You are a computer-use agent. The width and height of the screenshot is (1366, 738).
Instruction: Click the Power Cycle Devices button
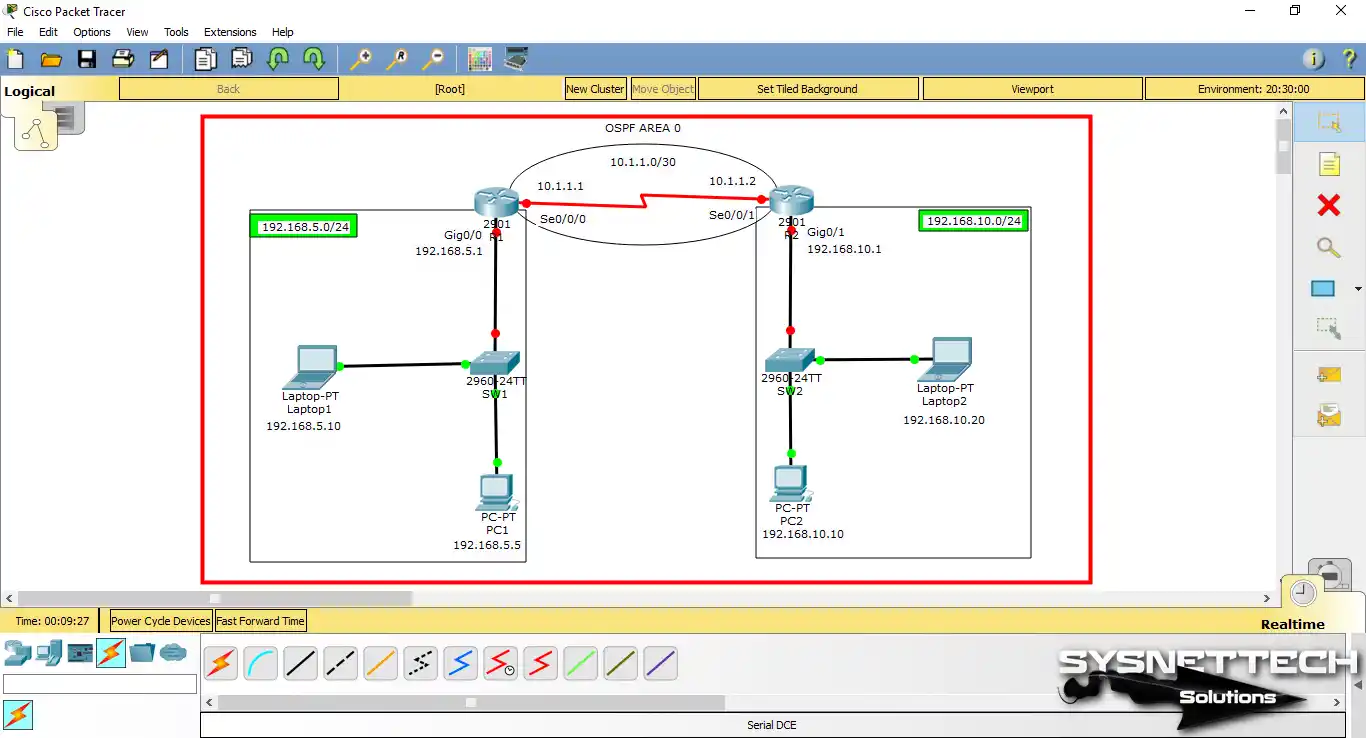pos(161,621)
